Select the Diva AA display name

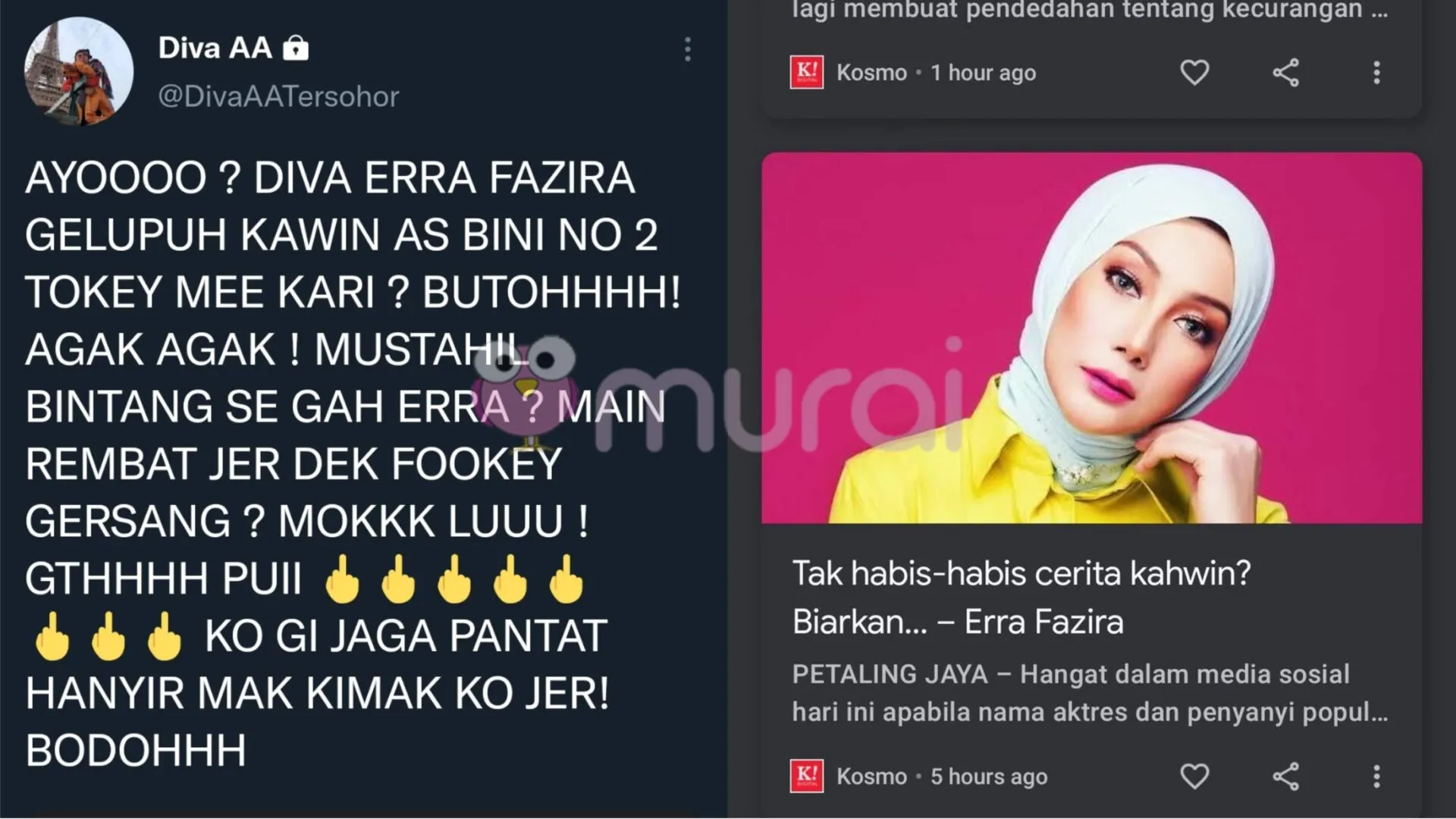(215, 48)
